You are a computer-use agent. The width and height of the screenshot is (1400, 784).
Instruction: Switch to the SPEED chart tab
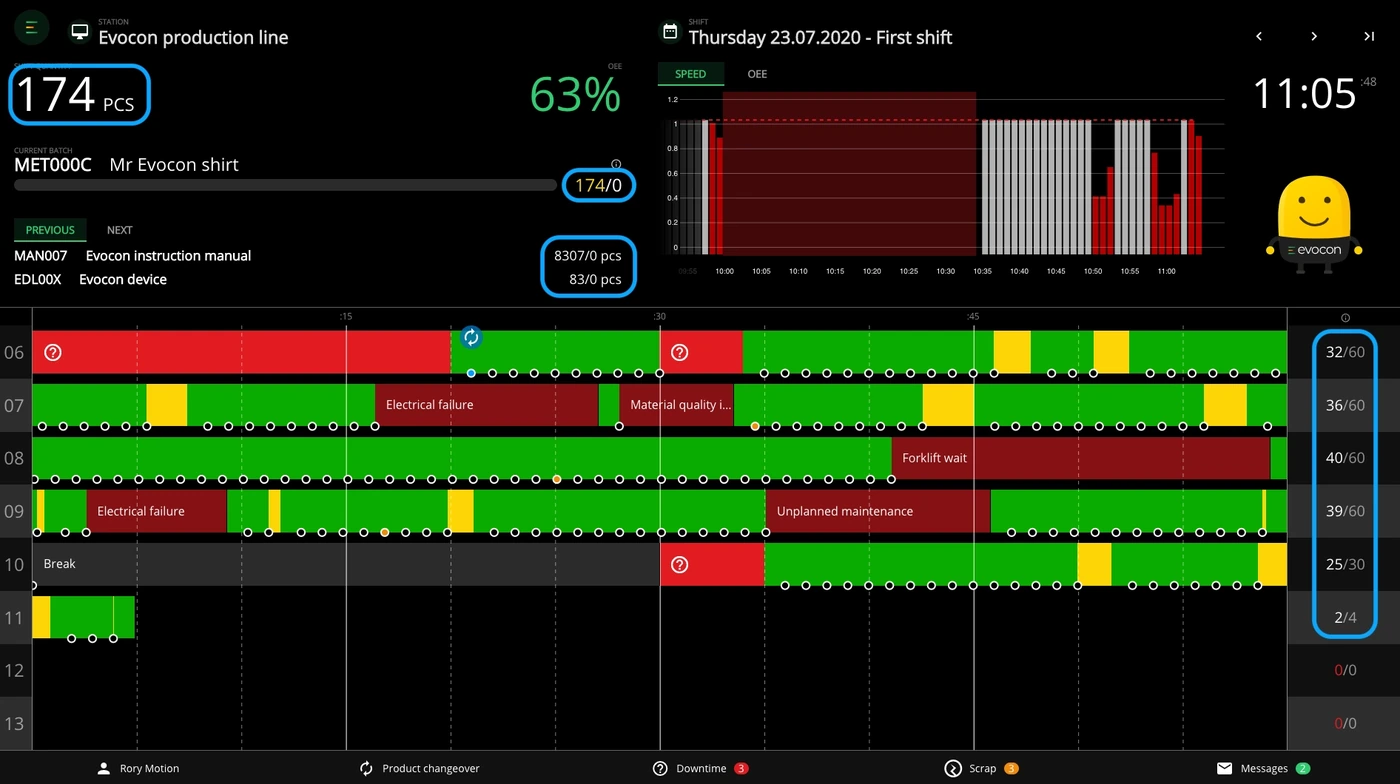tap(690, 74)
